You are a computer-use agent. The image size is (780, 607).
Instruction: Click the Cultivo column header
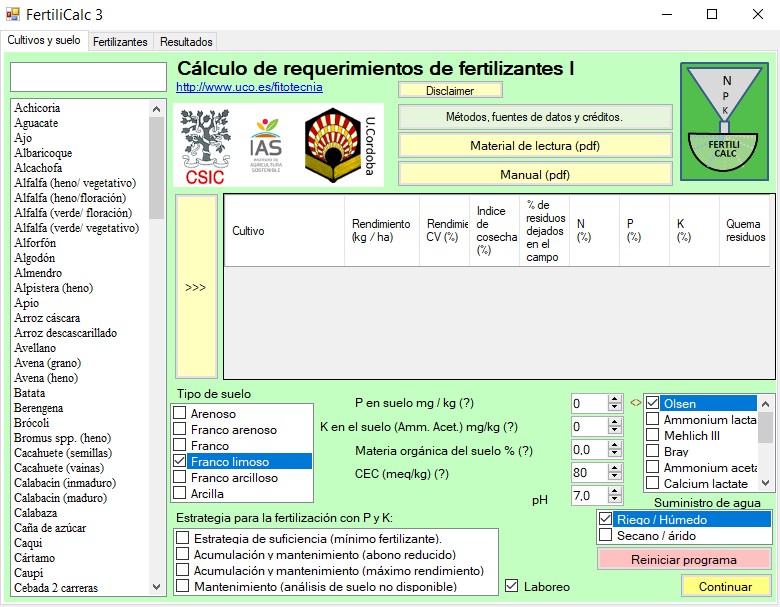[285, 230]
